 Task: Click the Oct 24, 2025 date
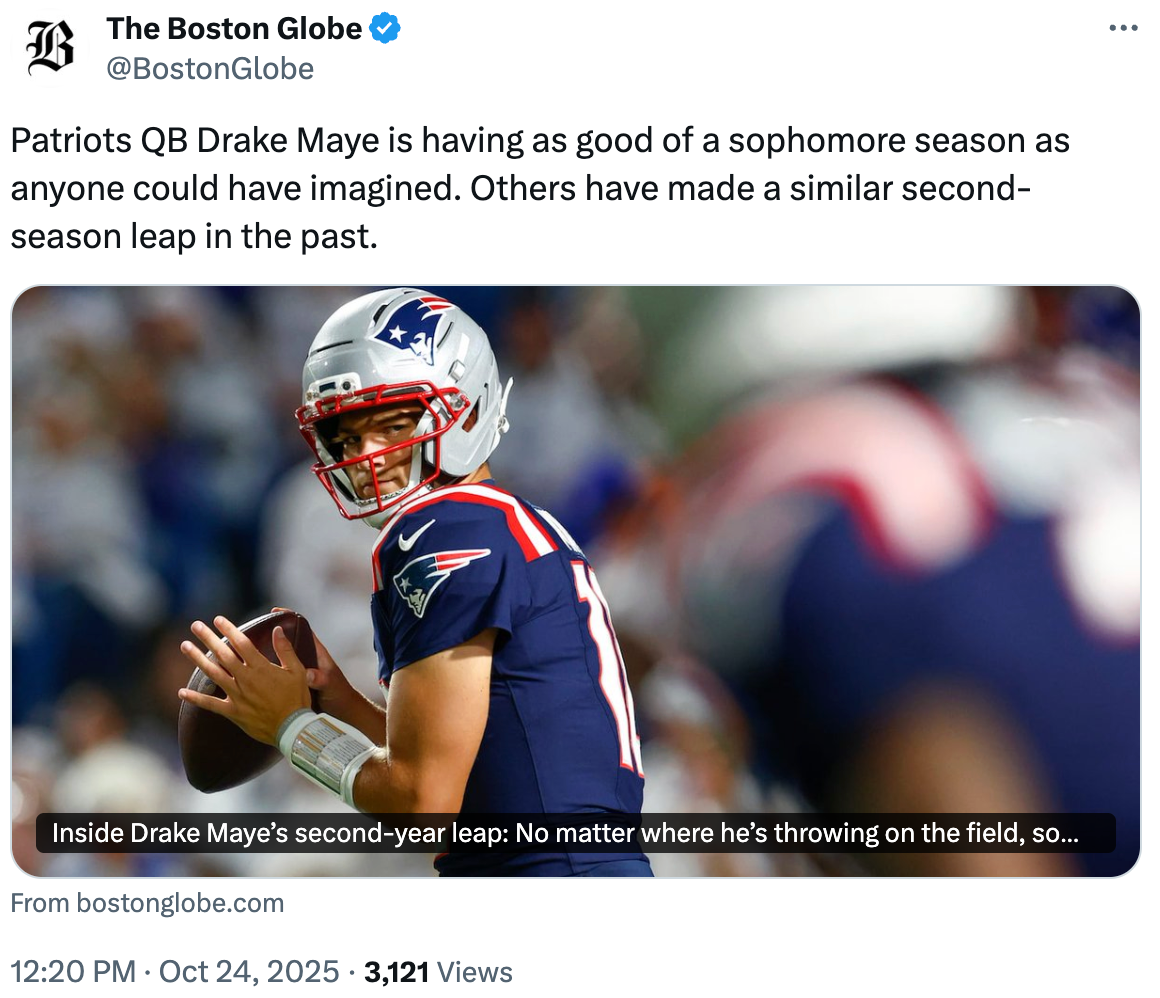(x=247, y=971)
